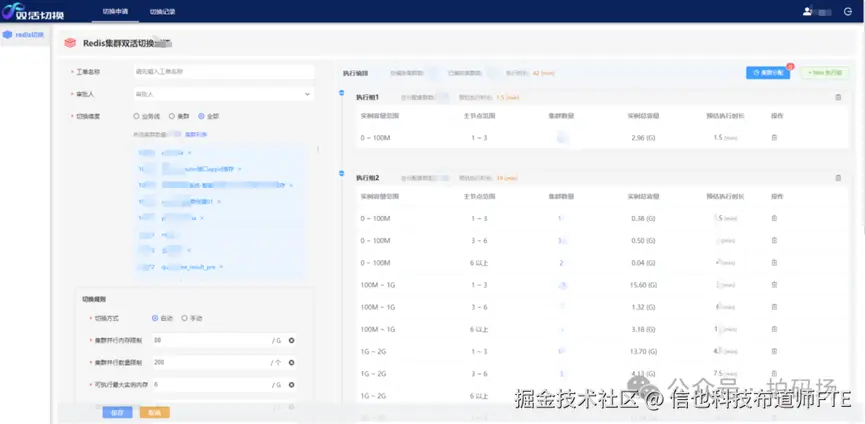Click the red notification badge on the blue button

790,67
